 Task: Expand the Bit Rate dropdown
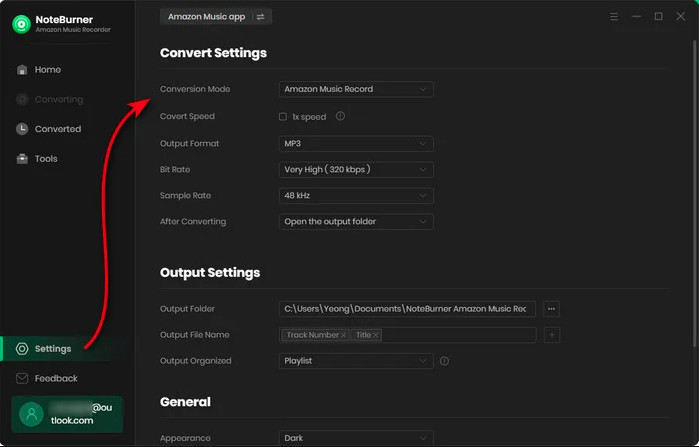pyautogui.click(x=356, y=169)
